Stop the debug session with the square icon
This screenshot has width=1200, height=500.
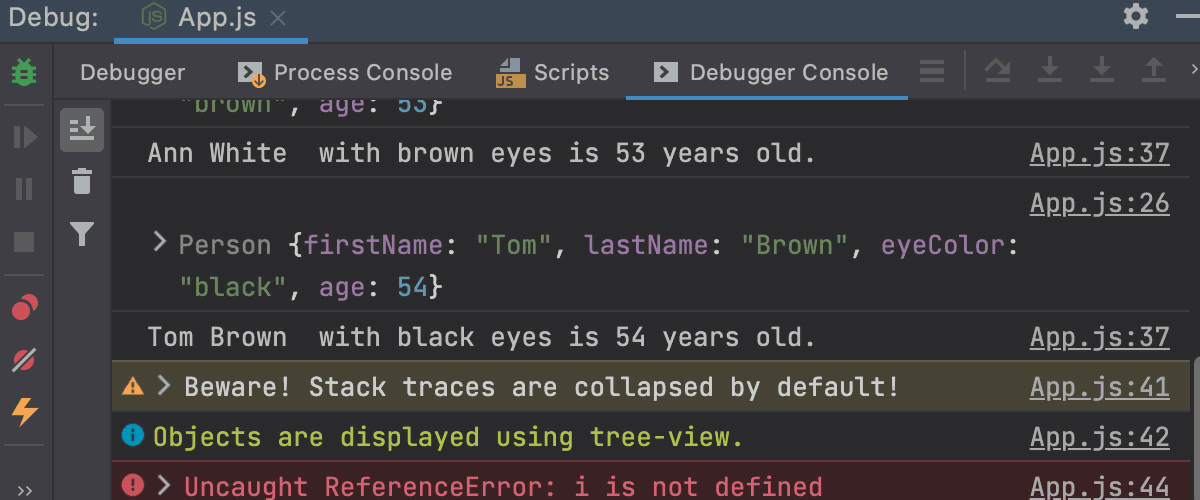pyautogui.click(x=23, y=241)
